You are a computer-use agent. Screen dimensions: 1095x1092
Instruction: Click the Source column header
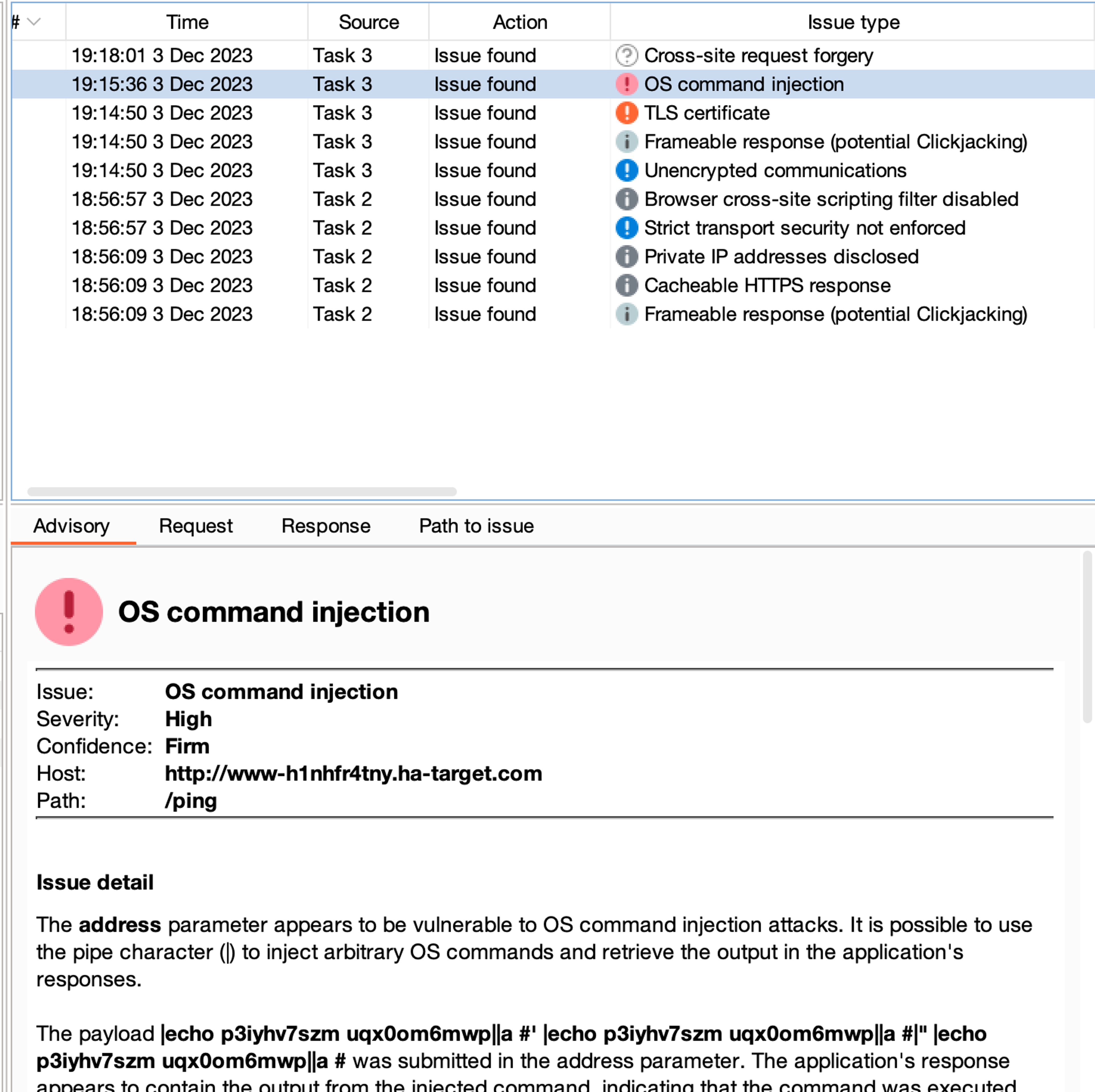point(368,22)
